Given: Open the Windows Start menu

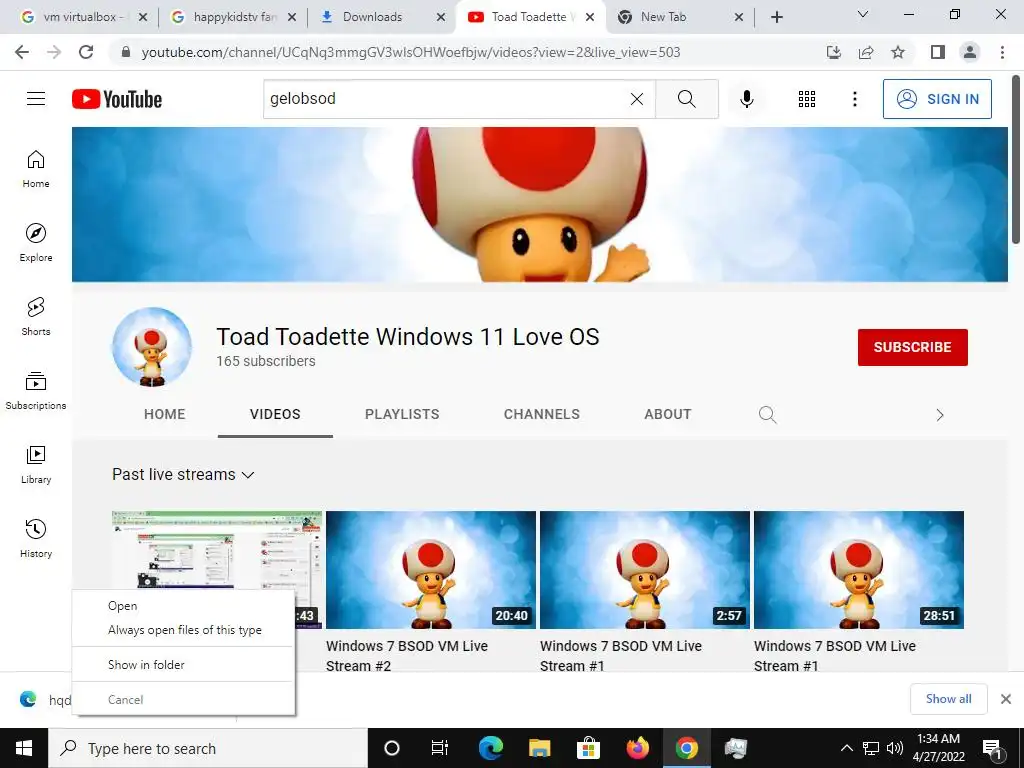Looking at the screenshot, I should coord(24,748).
